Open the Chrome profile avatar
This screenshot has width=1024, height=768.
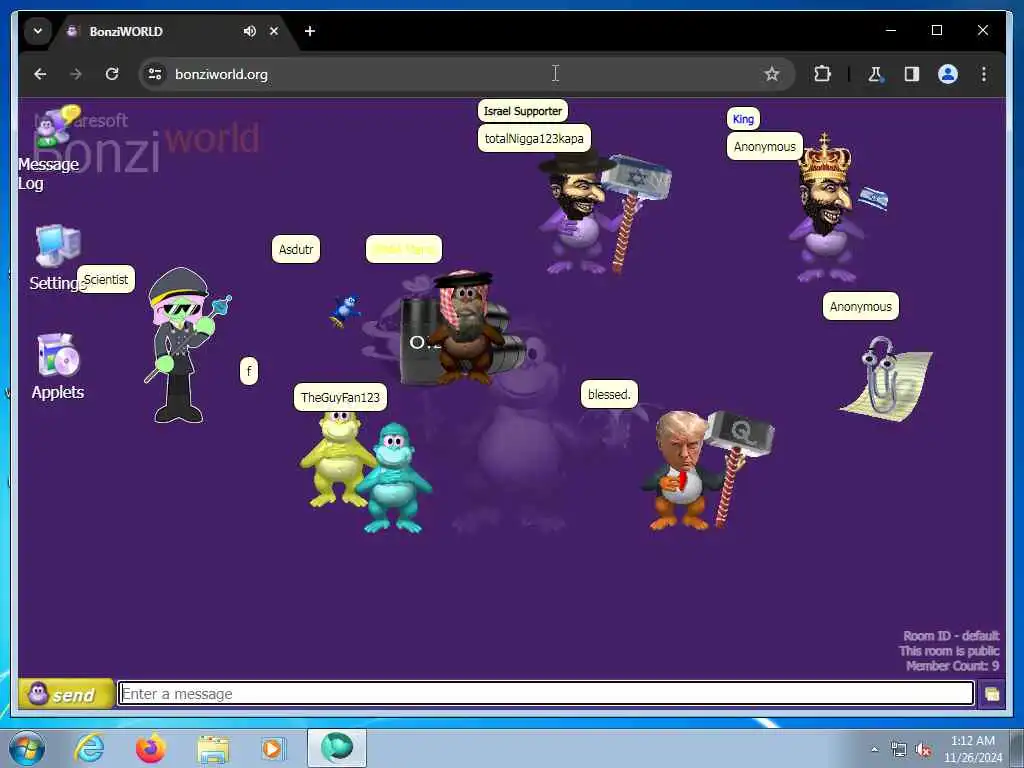point(948,74)
